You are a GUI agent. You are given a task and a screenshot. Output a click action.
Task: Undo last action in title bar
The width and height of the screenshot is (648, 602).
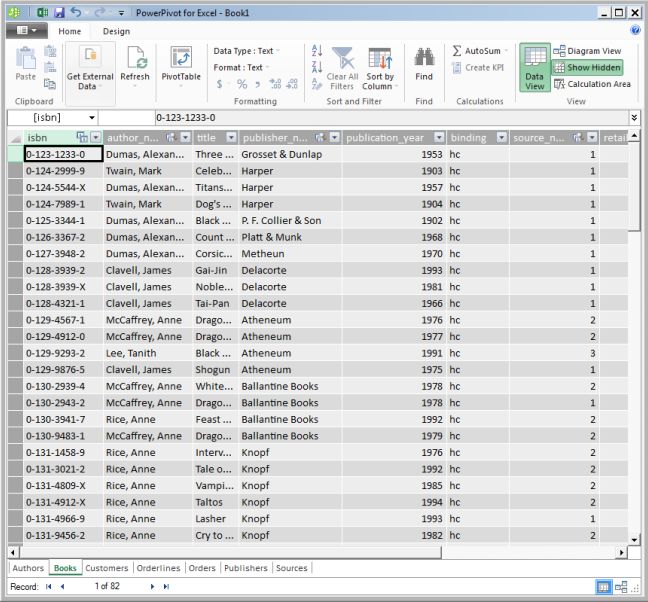point(76,12)
